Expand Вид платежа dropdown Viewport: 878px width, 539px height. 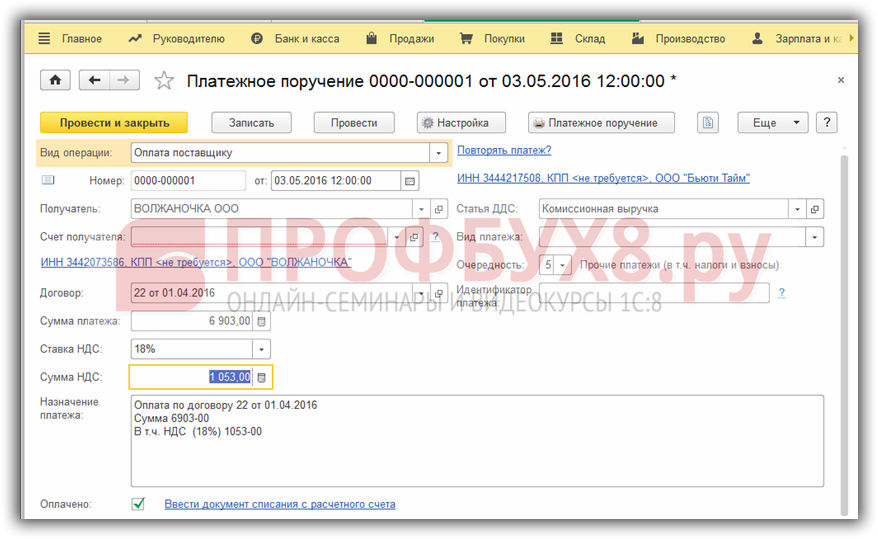click(x=815, y=237)
